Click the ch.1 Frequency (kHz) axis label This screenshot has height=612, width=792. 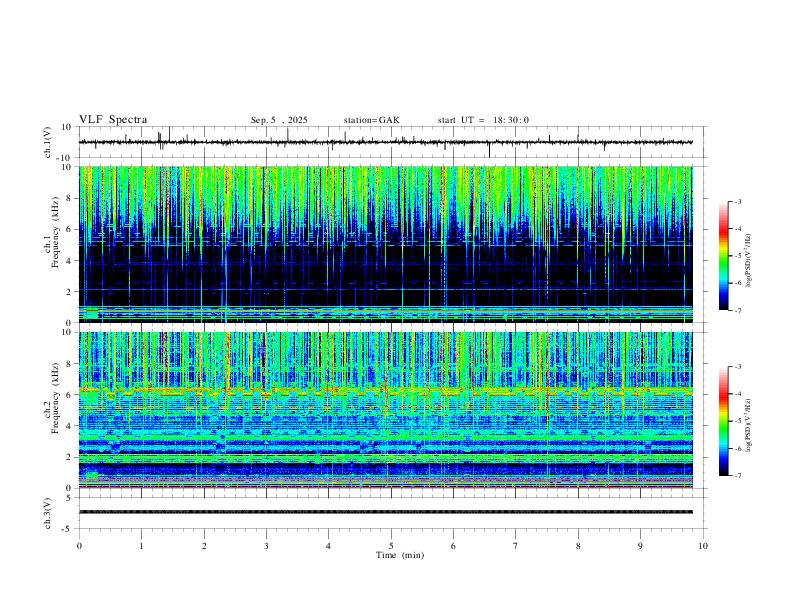coord(51,232)
